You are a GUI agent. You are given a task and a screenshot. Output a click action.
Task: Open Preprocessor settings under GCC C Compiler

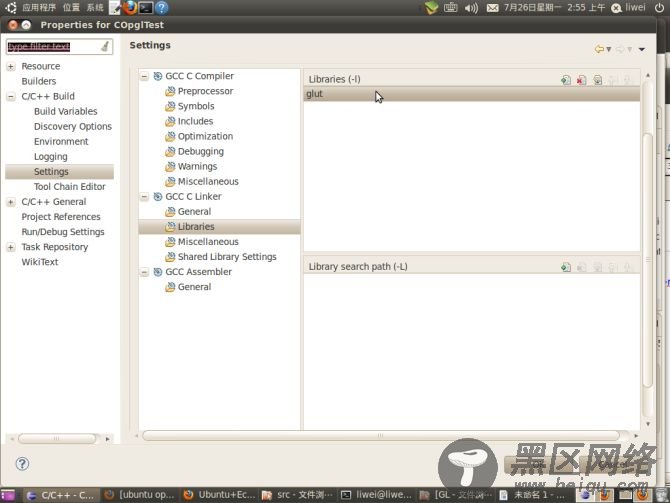[x=206, y=91]
